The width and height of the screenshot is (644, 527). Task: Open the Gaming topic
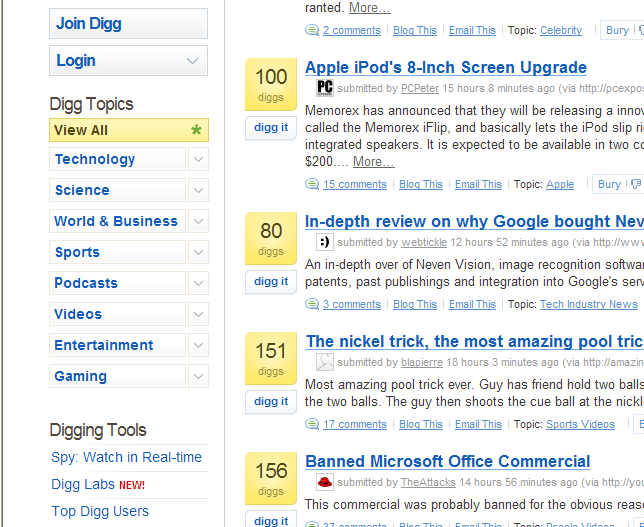click(117, 376)
